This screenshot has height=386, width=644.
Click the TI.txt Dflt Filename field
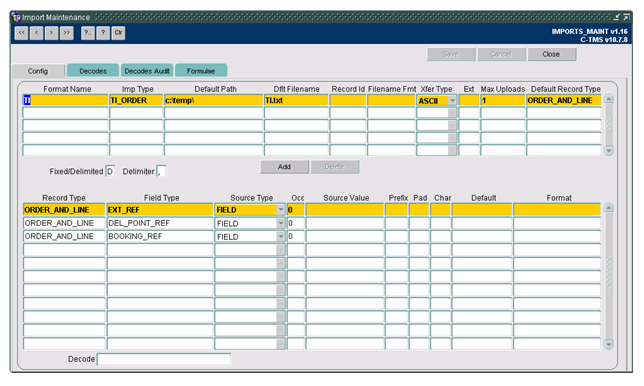tap(296, 100)
